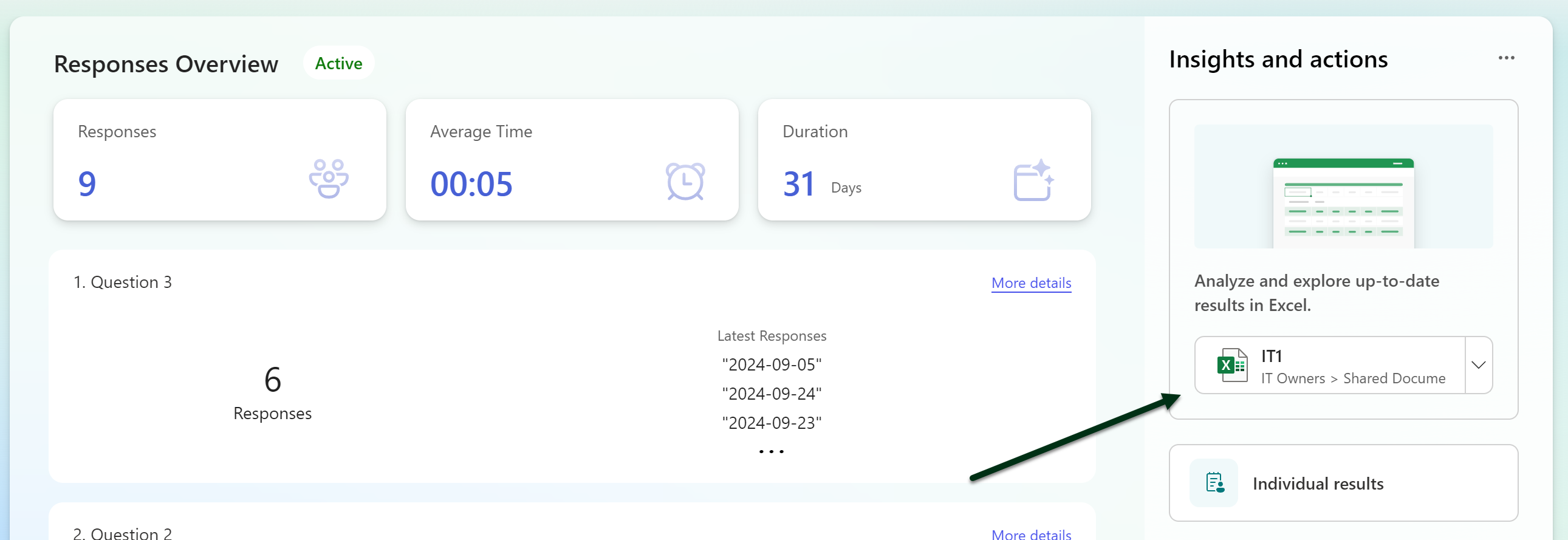This screenshot has height=540, width=1568.
Task: Click the latest response "2024-09-24"
Action: (771, 394)
